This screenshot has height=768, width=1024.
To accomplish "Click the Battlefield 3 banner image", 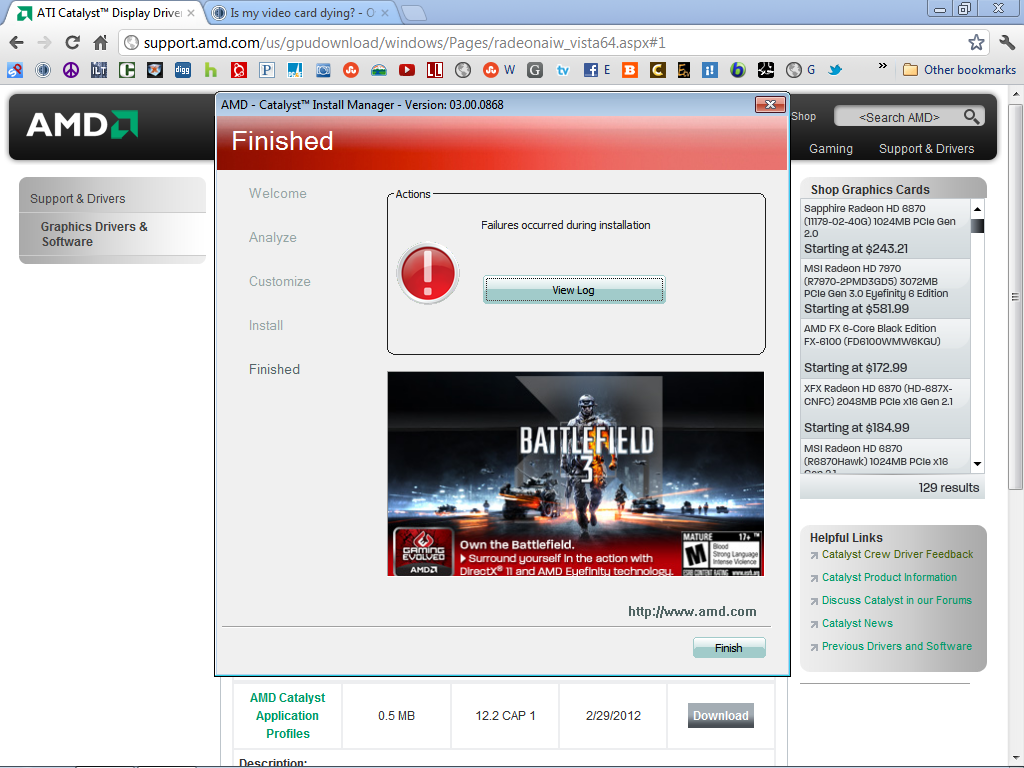I will click(x=575, y=473).
